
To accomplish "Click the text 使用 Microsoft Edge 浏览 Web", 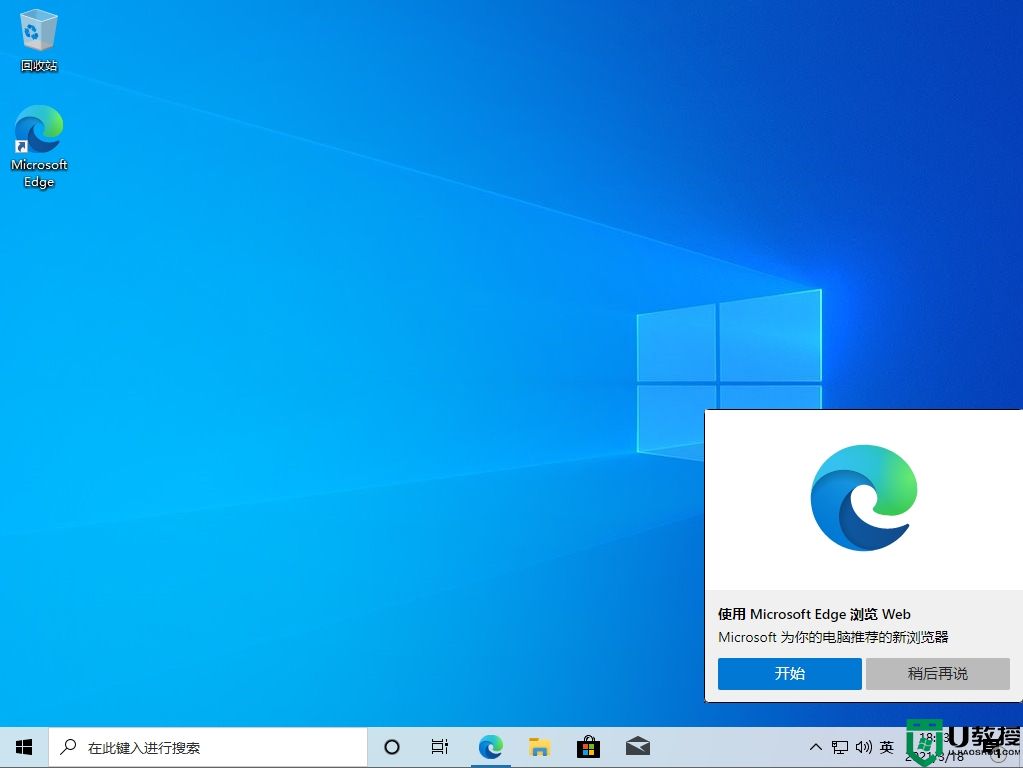I will (x=814, y=614).
